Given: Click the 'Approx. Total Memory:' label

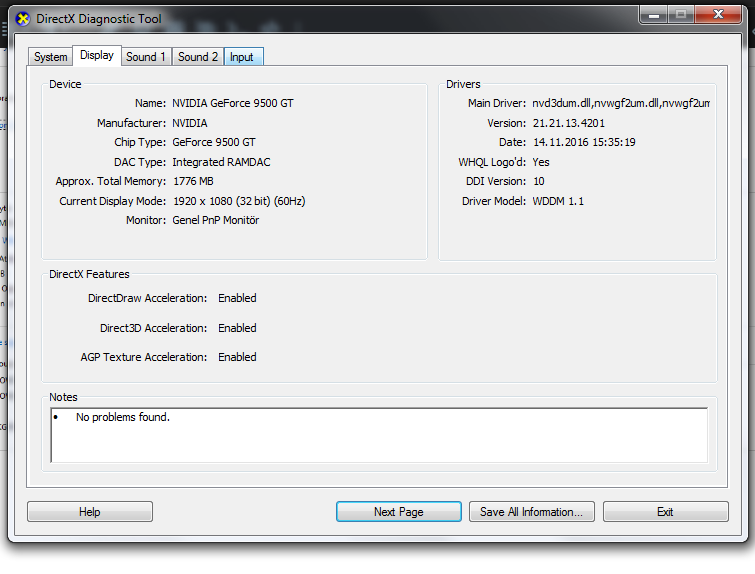Looking at the screenshot, I should point(111,181).
